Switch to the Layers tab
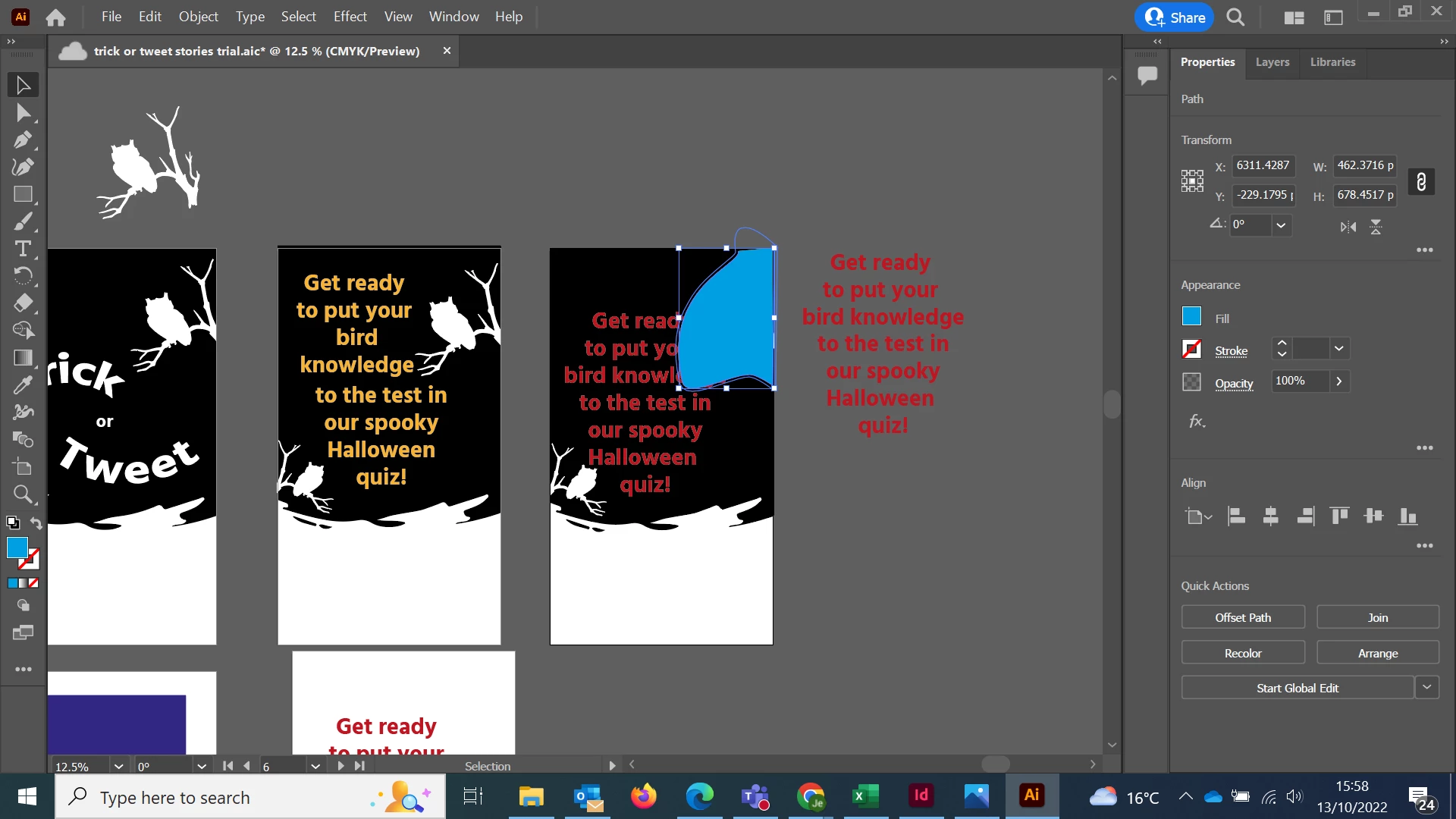The image size is (1456, 819). (1272, 62)
